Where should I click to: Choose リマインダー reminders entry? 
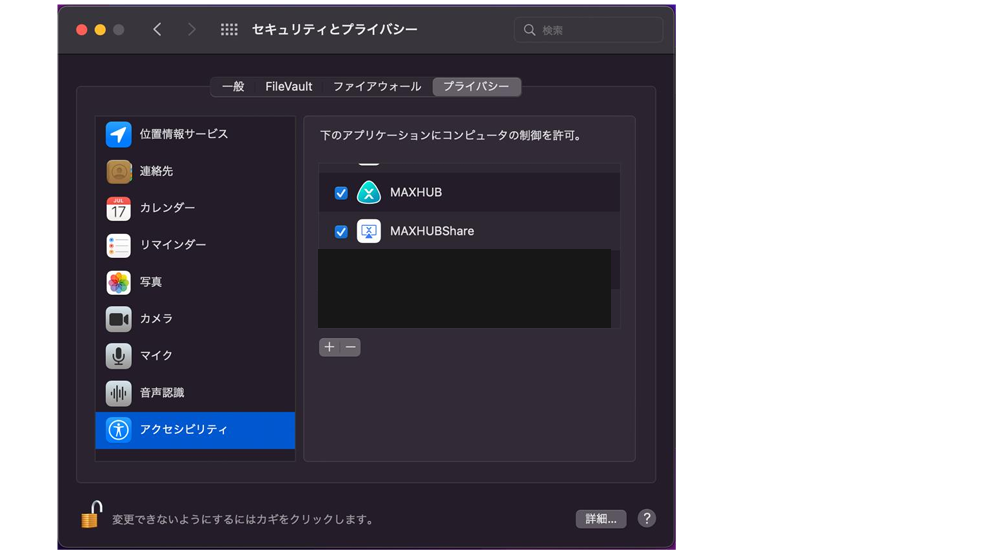[x=195, y=245]
